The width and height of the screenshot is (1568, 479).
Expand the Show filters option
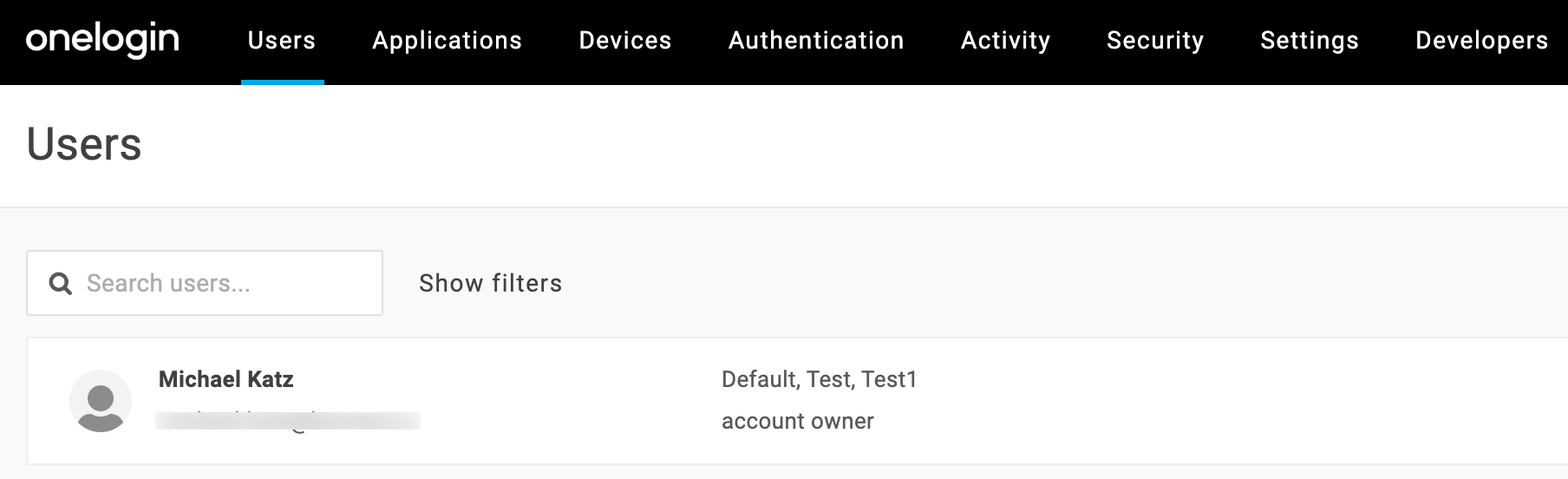pyautogui.click(x=491, y=283)
